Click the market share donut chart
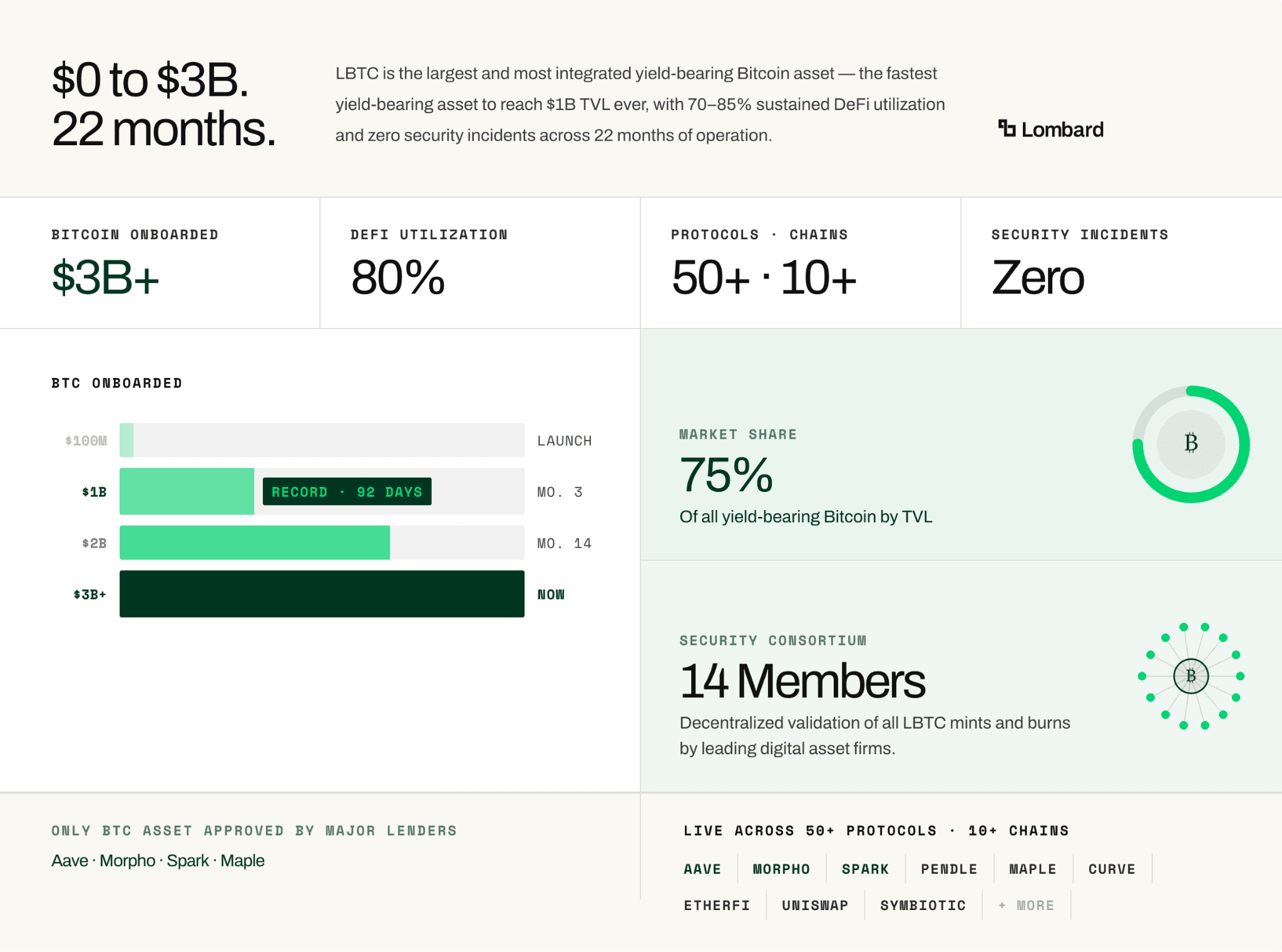Image resolution: width=1282 pixels, height=952 pixels. (1191, 444)
